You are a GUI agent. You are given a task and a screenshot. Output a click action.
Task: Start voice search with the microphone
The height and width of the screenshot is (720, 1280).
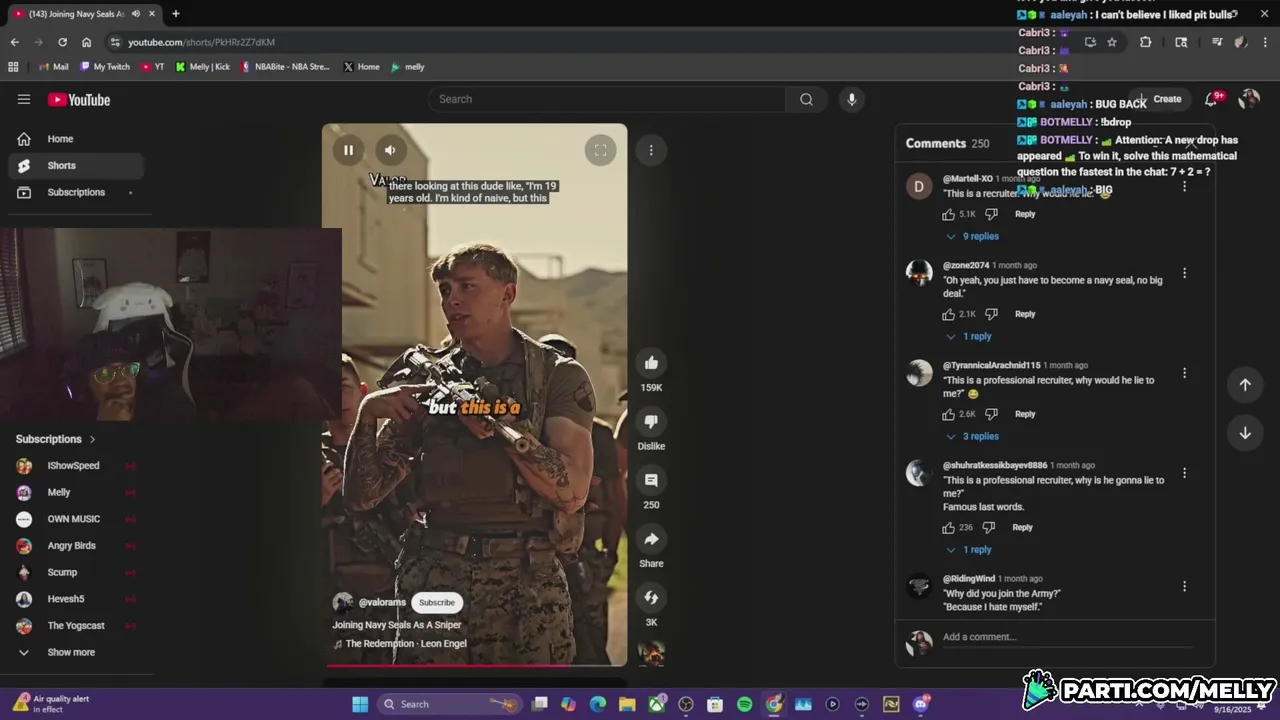(851, 99)
